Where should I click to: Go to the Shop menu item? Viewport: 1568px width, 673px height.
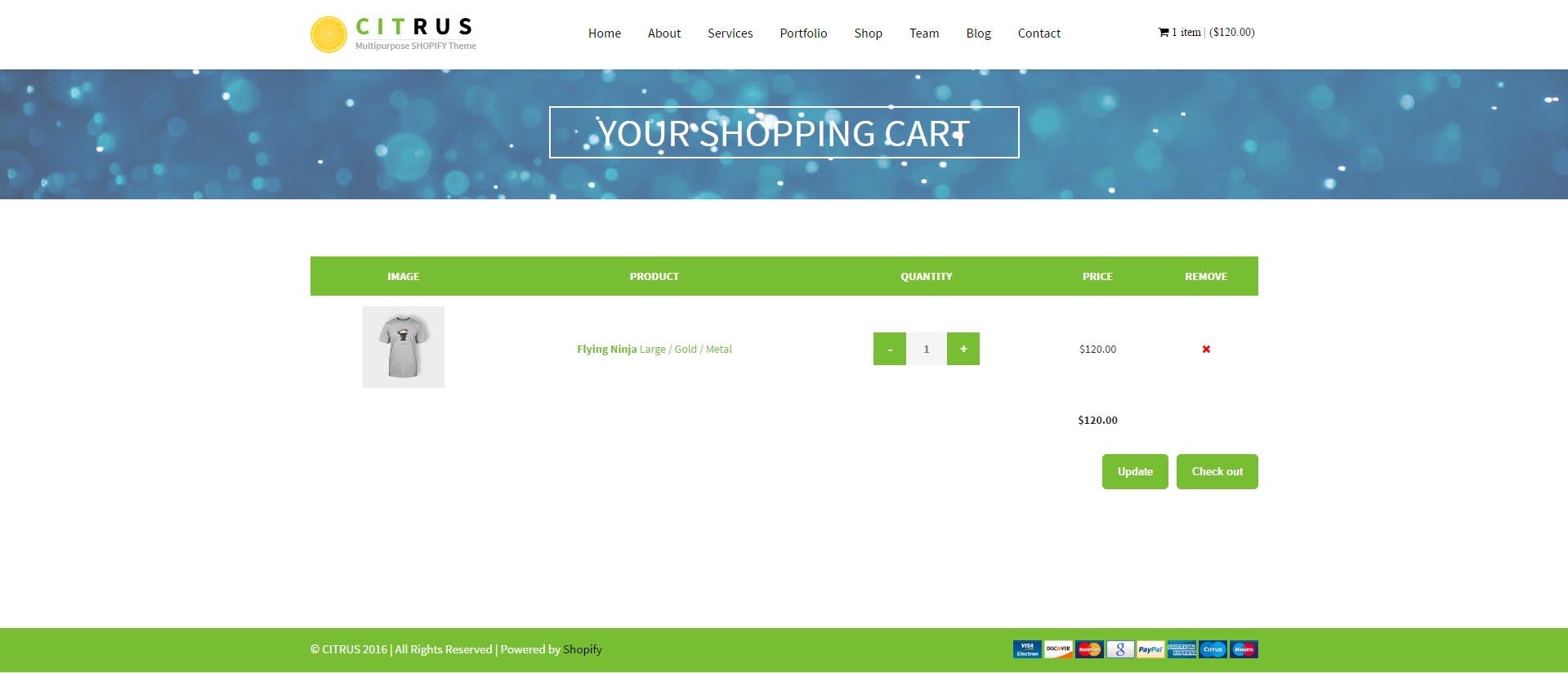tap(869, 33)
